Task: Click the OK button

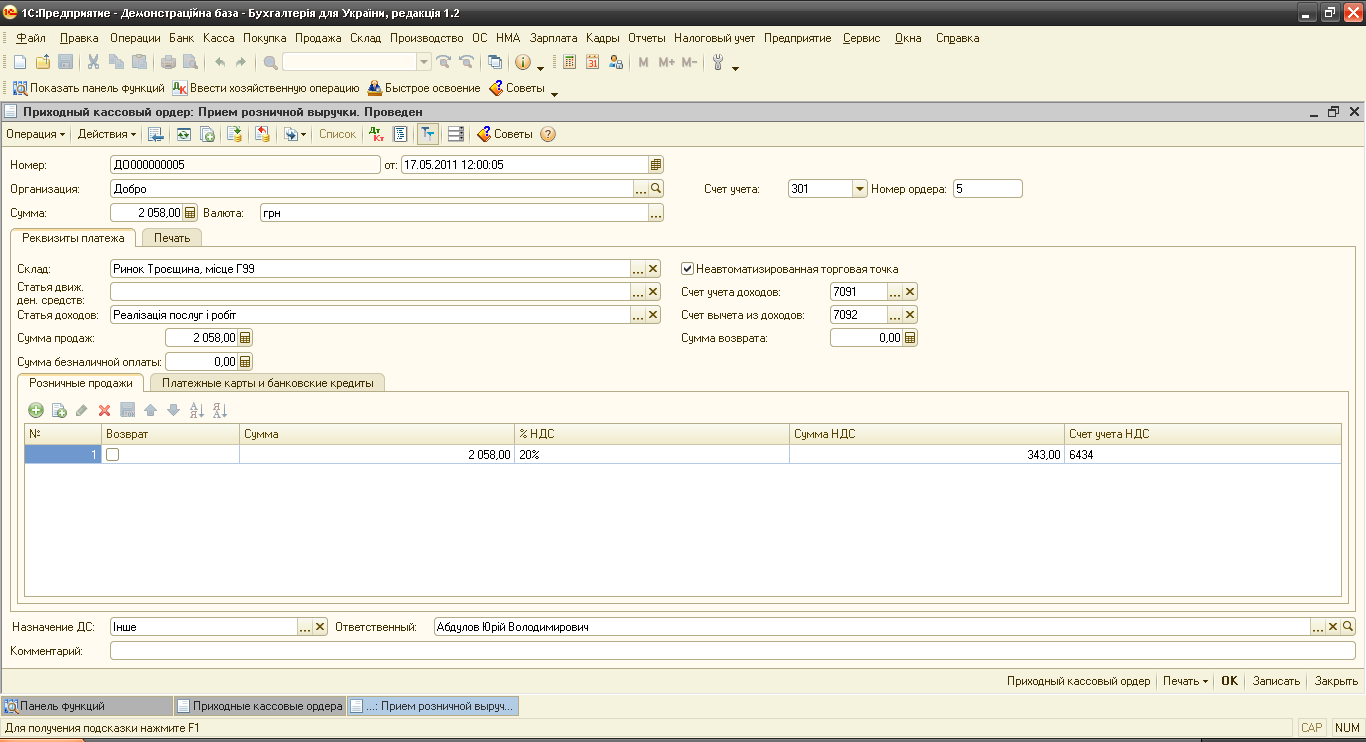Action: point(1229,681)
